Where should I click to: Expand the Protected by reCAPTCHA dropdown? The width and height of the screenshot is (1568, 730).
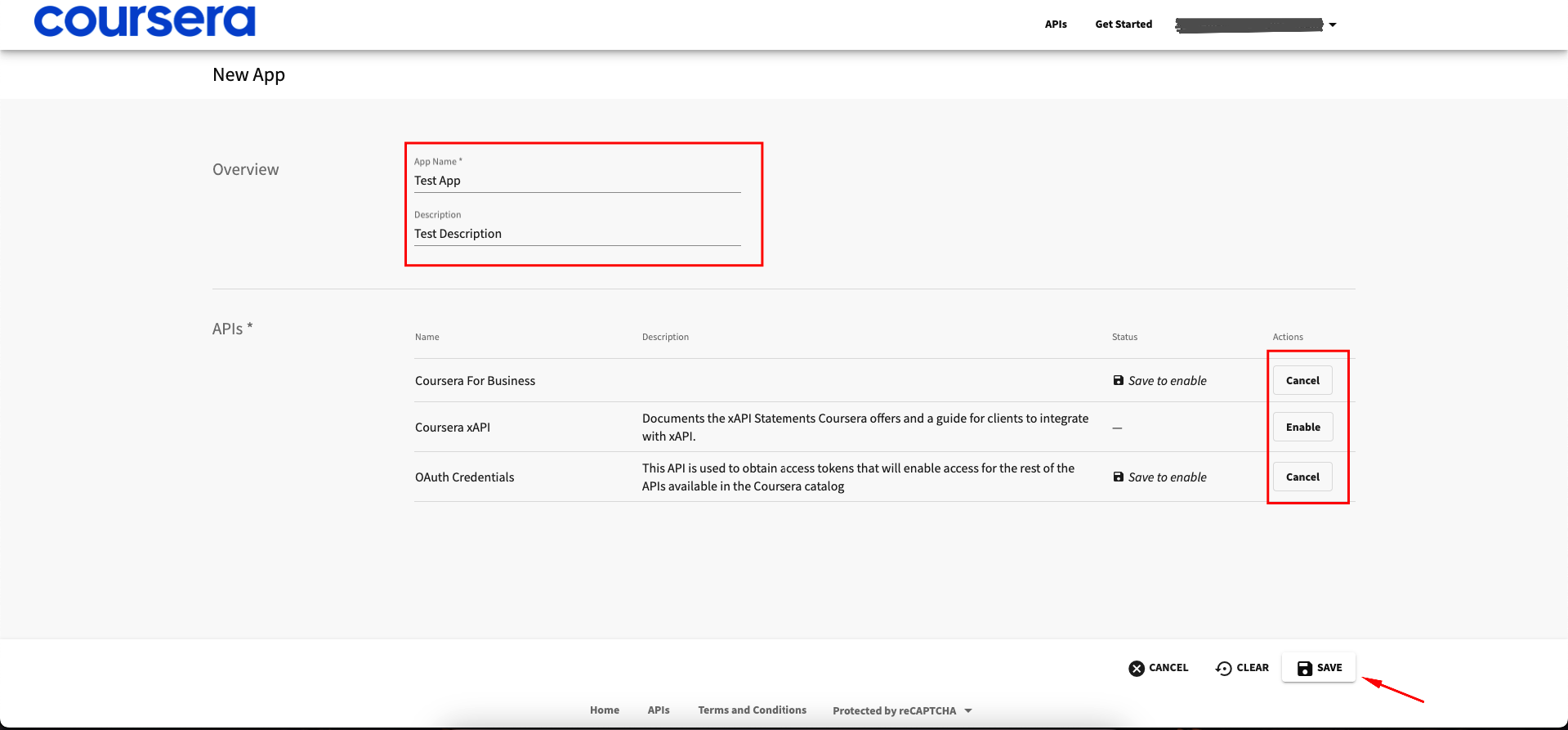click(x=902, y=711)
